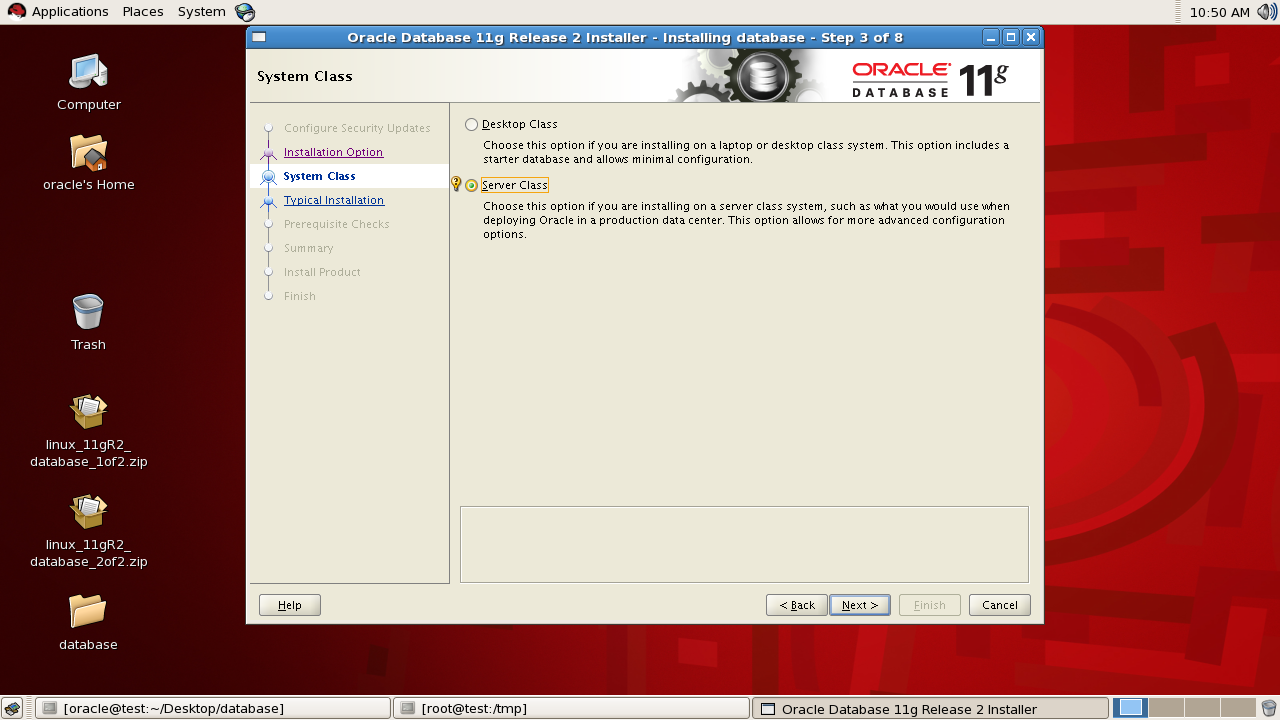Open the System menu
The width and height of the screenshot is (1280, 720).
pos(202,12)
